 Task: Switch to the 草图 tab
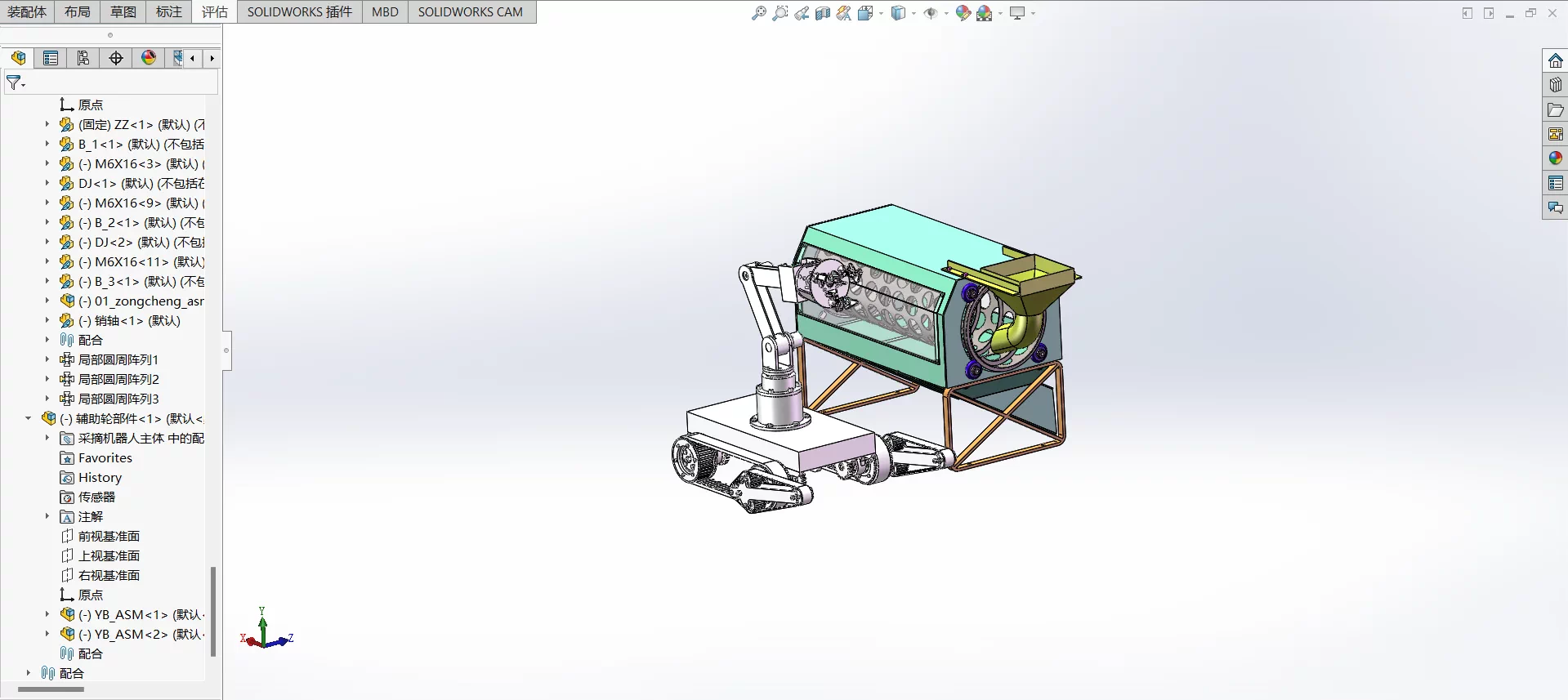123,11
